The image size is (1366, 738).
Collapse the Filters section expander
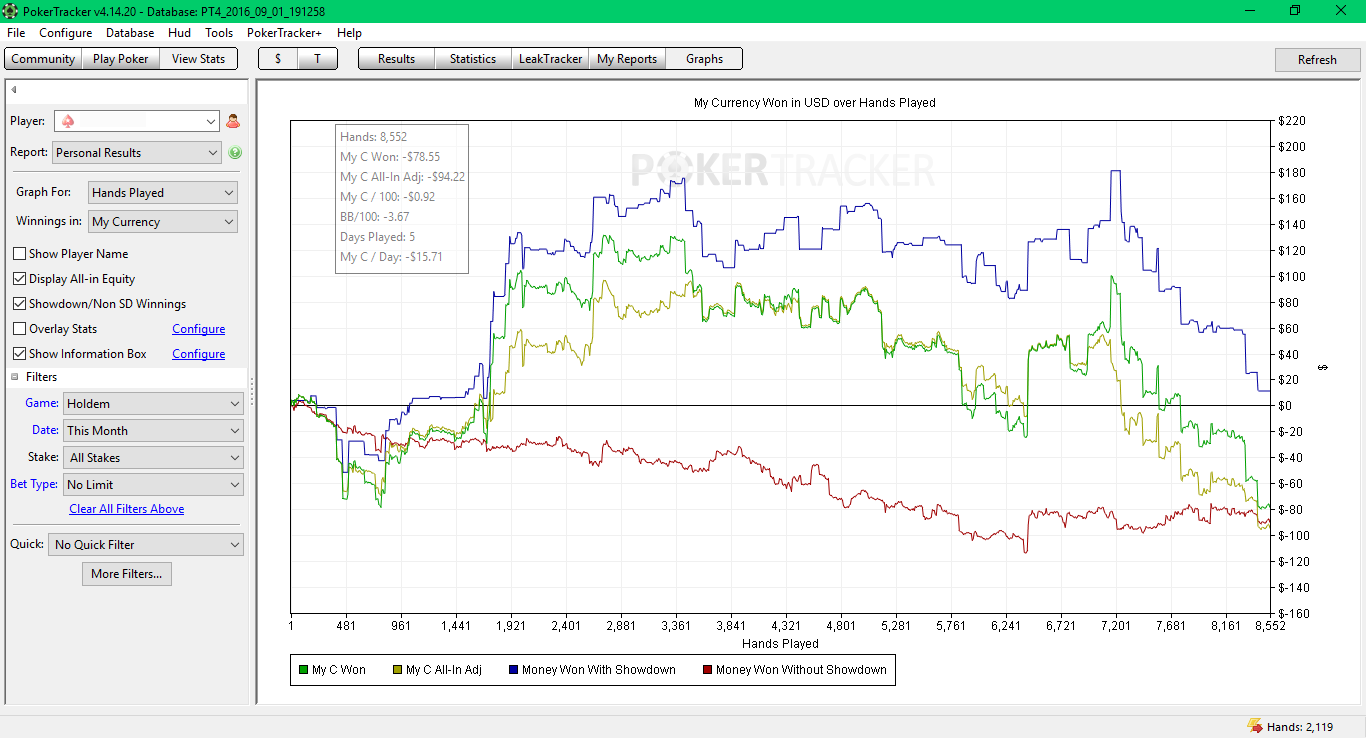click(x=15, y=377)
